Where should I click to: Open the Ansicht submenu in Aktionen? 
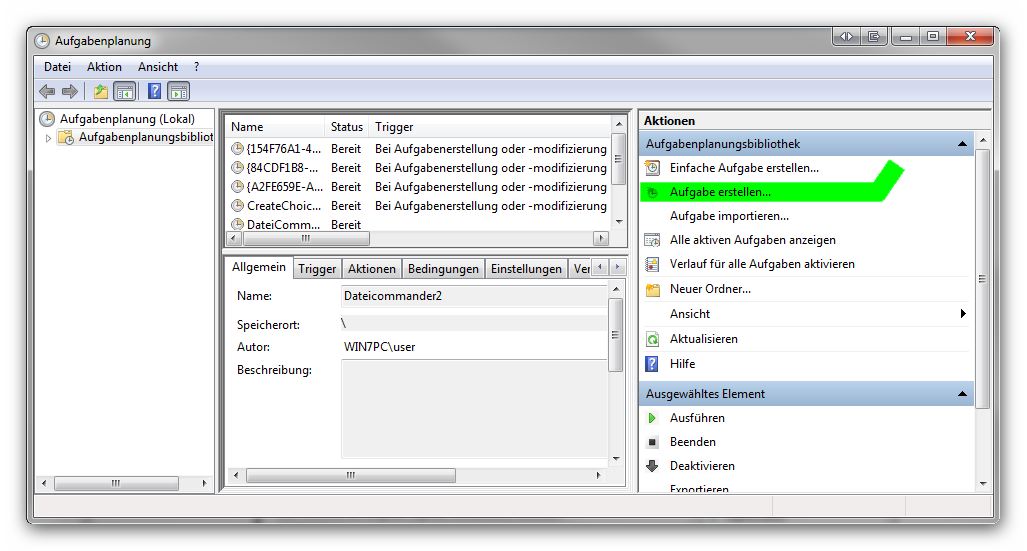690,314
